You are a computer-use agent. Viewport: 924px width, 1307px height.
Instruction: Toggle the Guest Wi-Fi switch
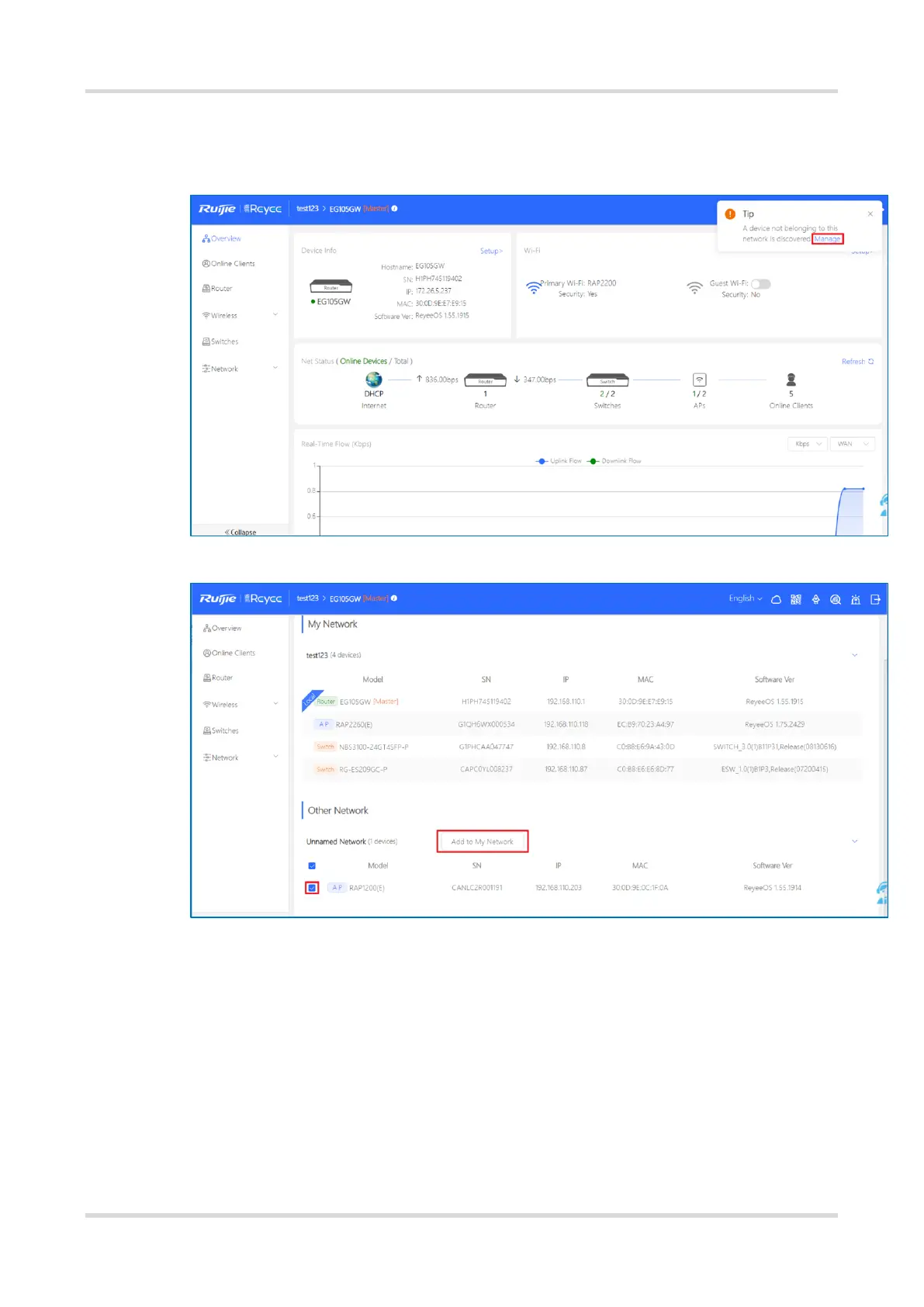(x=761, y=284)
